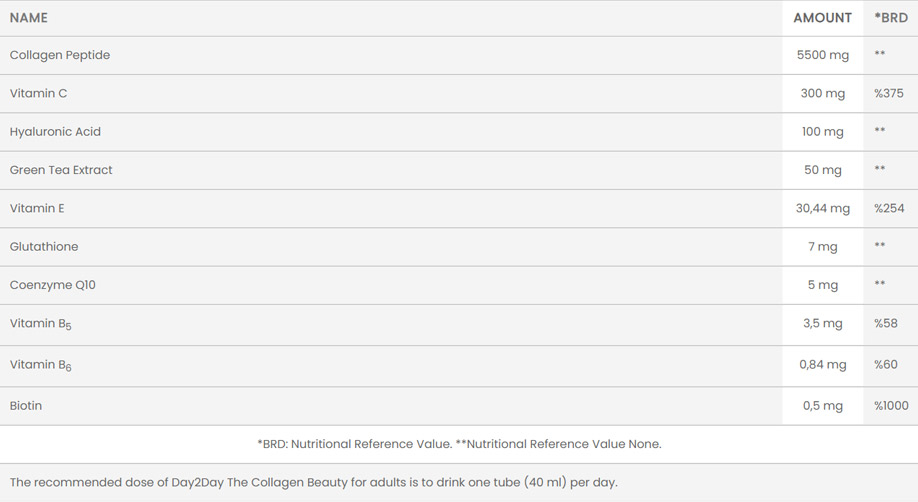918x502 pixels.
Task: Click the 30,44 mg amount value
Action: coord(822,208)
